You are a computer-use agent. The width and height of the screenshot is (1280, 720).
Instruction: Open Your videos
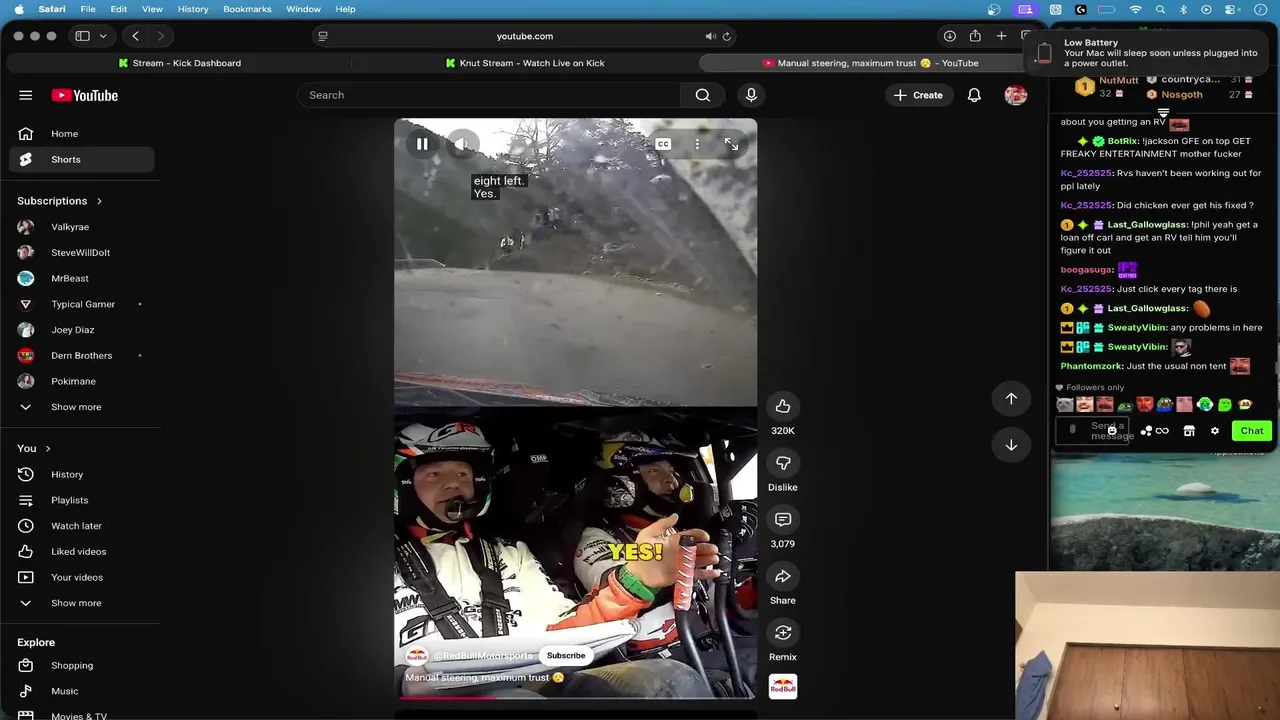(81, 577)
